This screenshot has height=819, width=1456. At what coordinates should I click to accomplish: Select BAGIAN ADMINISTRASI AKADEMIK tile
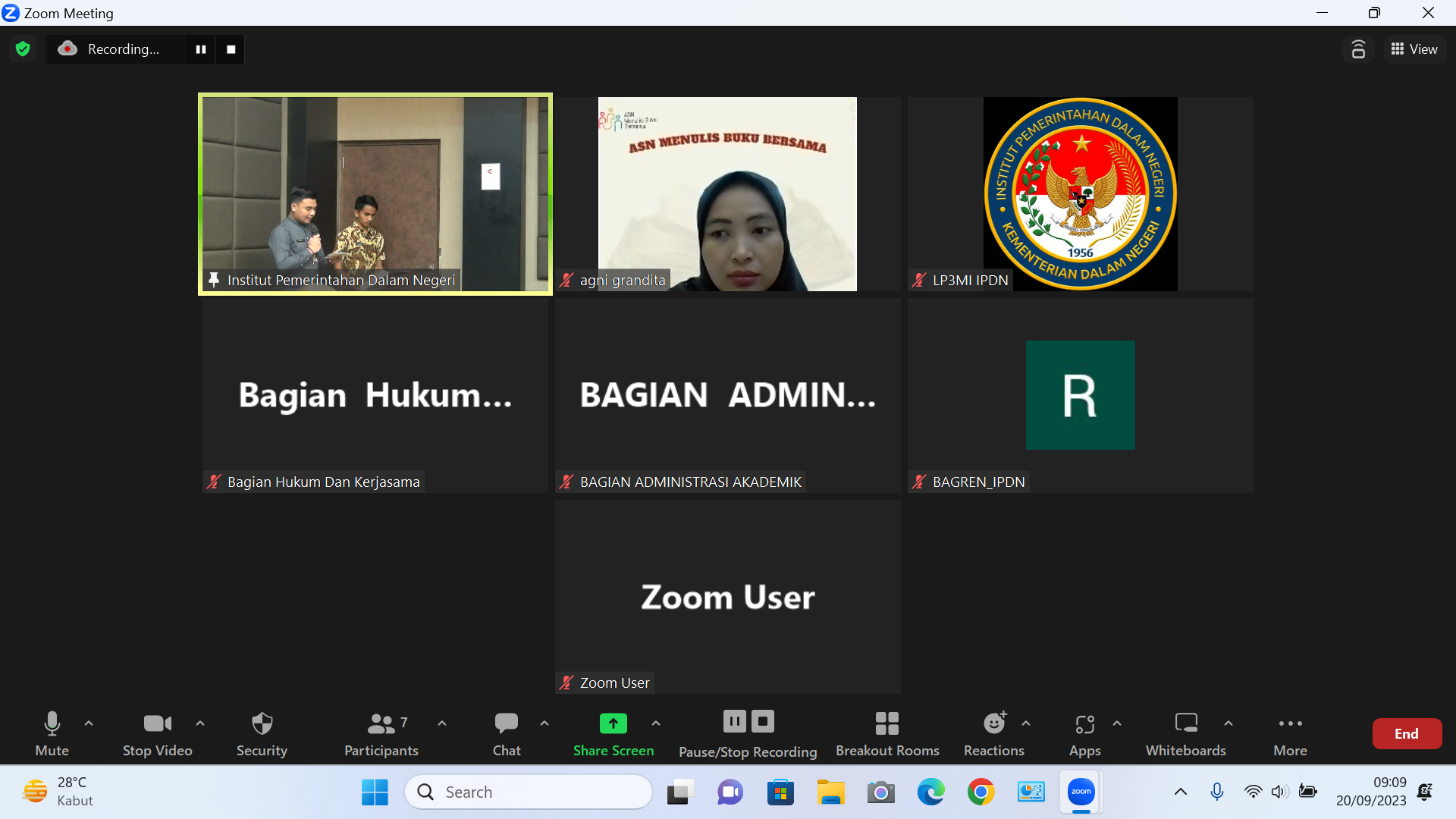click(x=728, y=395)
